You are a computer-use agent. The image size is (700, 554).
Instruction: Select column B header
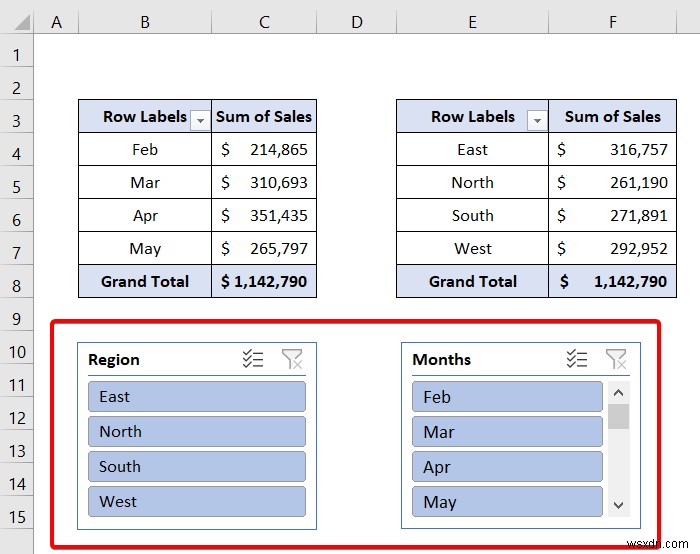[x=145, y=22]
